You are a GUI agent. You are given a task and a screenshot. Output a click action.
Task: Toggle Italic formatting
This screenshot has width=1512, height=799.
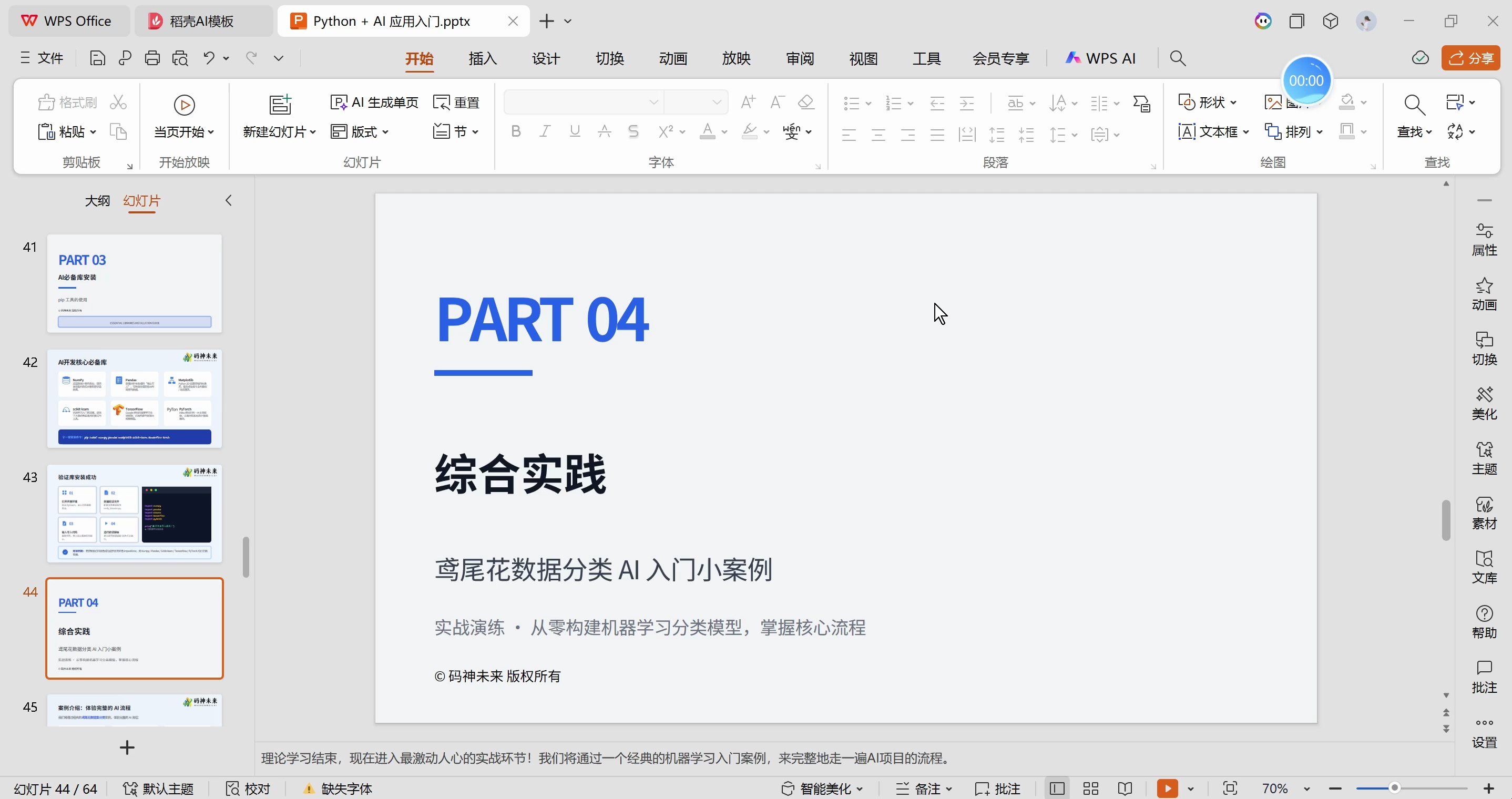pos(545,131)
